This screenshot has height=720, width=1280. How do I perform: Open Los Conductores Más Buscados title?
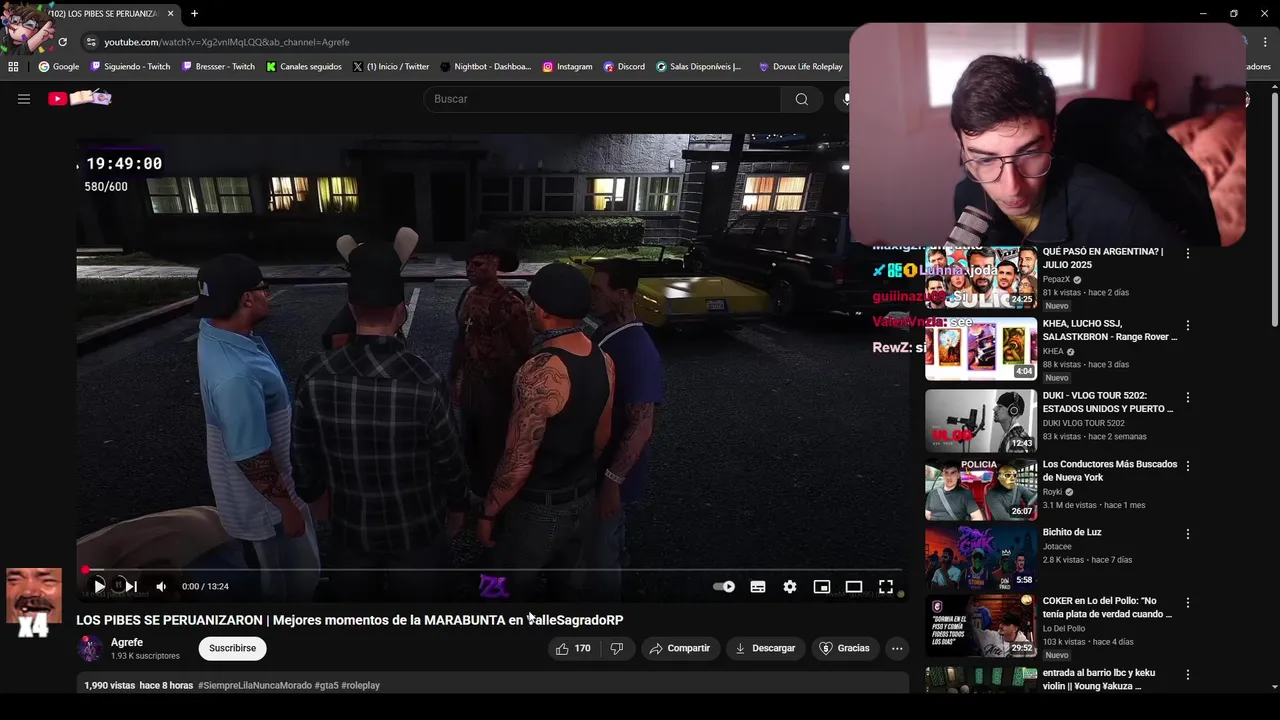click(1110, 471)
